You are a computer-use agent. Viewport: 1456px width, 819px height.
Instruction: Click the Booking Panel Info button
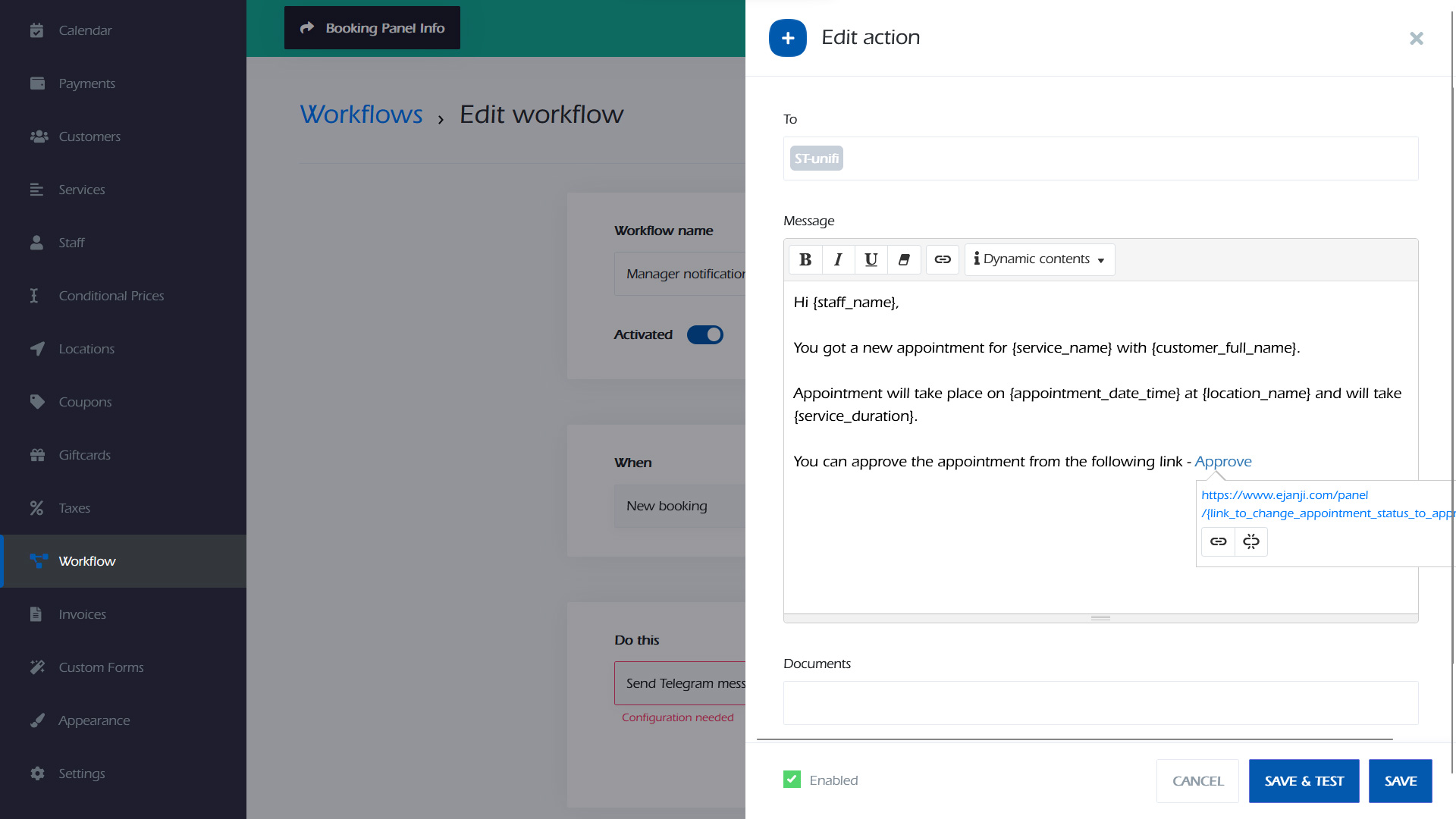pyautogui.click(x=372, y=28)
